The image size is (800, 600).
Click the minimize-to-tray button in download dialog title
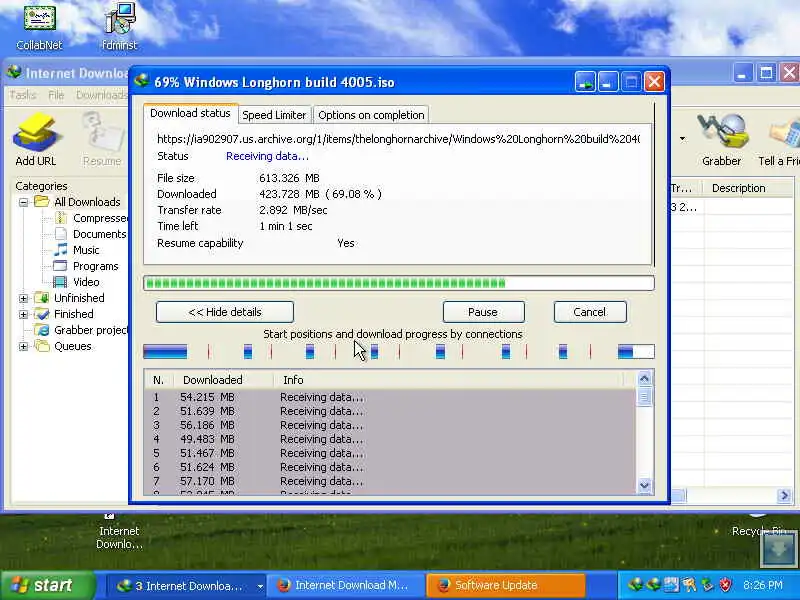pyautogui.click(x=585, y=82)
